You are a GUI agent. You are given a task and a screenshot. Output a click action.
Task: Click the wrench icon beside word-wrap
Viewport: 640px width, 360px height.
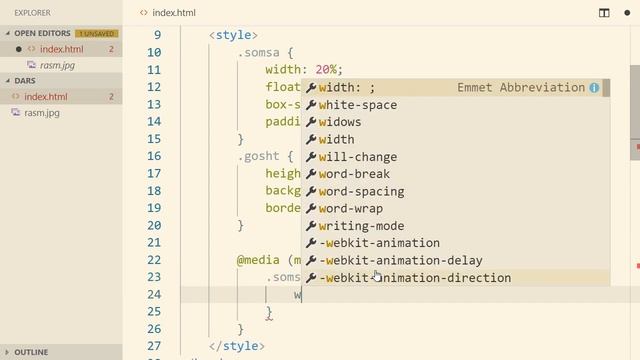311,209
